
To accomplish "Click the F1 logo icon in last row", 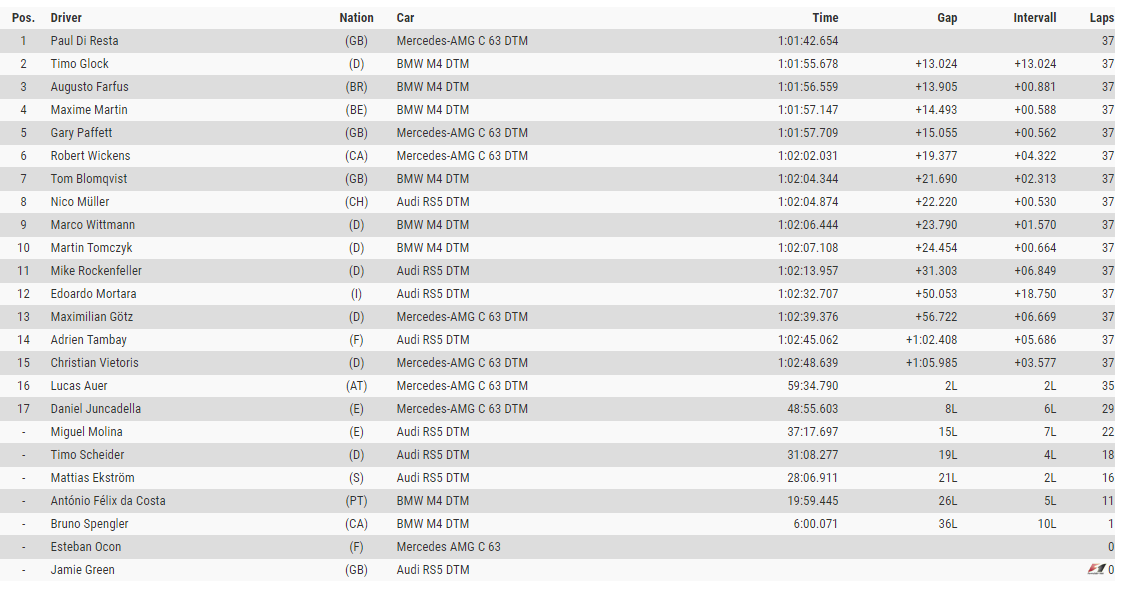I will click(1096, 569).
